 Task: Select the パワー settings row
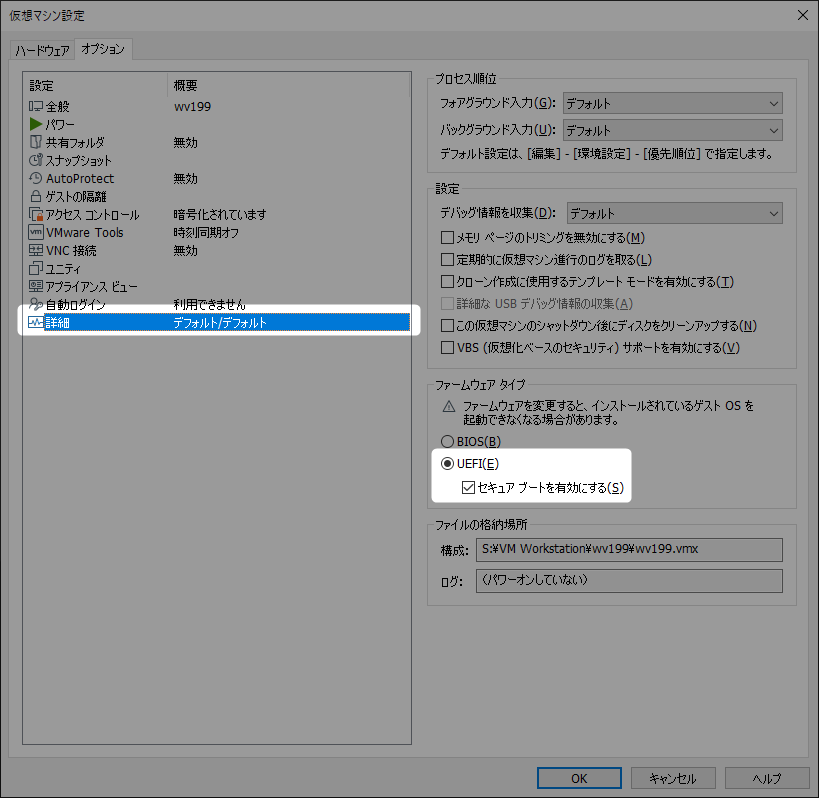(216, 124)
